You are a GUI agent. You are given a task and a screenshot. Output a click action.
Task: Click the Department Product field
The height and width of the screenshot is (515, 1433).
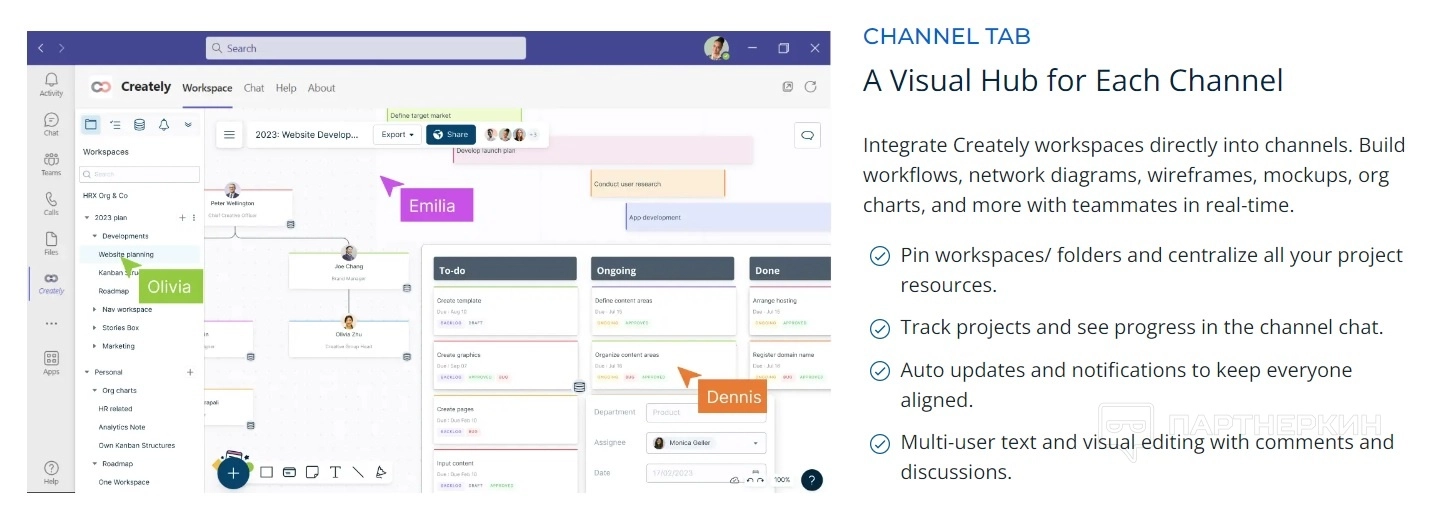click(x=706, y=412)
